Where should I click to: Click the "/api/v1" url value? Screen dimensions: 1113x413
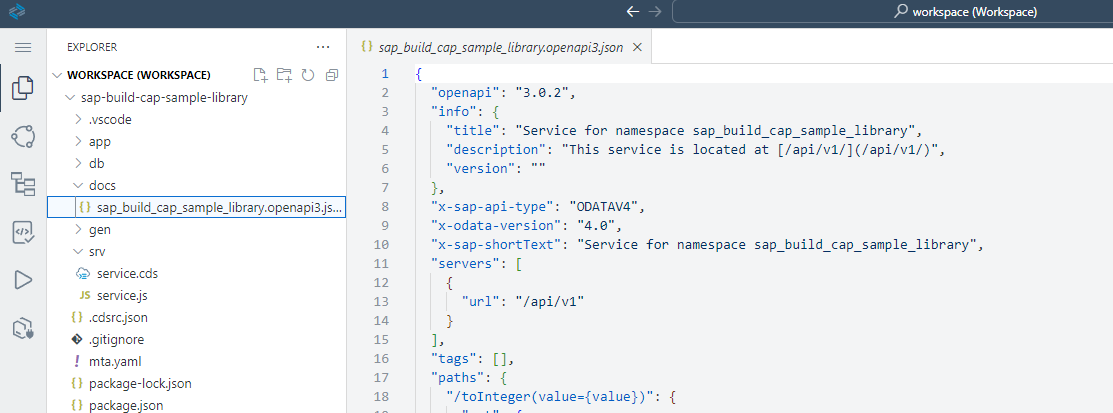coord(552,302)
